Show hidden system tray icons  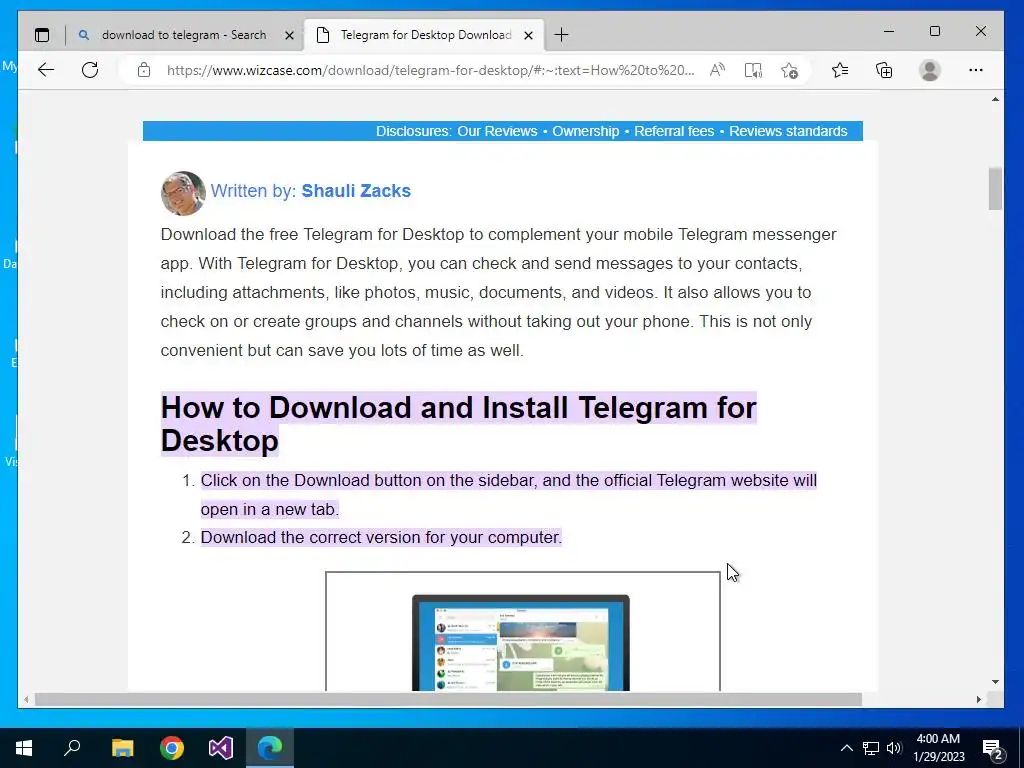(846, 748)
